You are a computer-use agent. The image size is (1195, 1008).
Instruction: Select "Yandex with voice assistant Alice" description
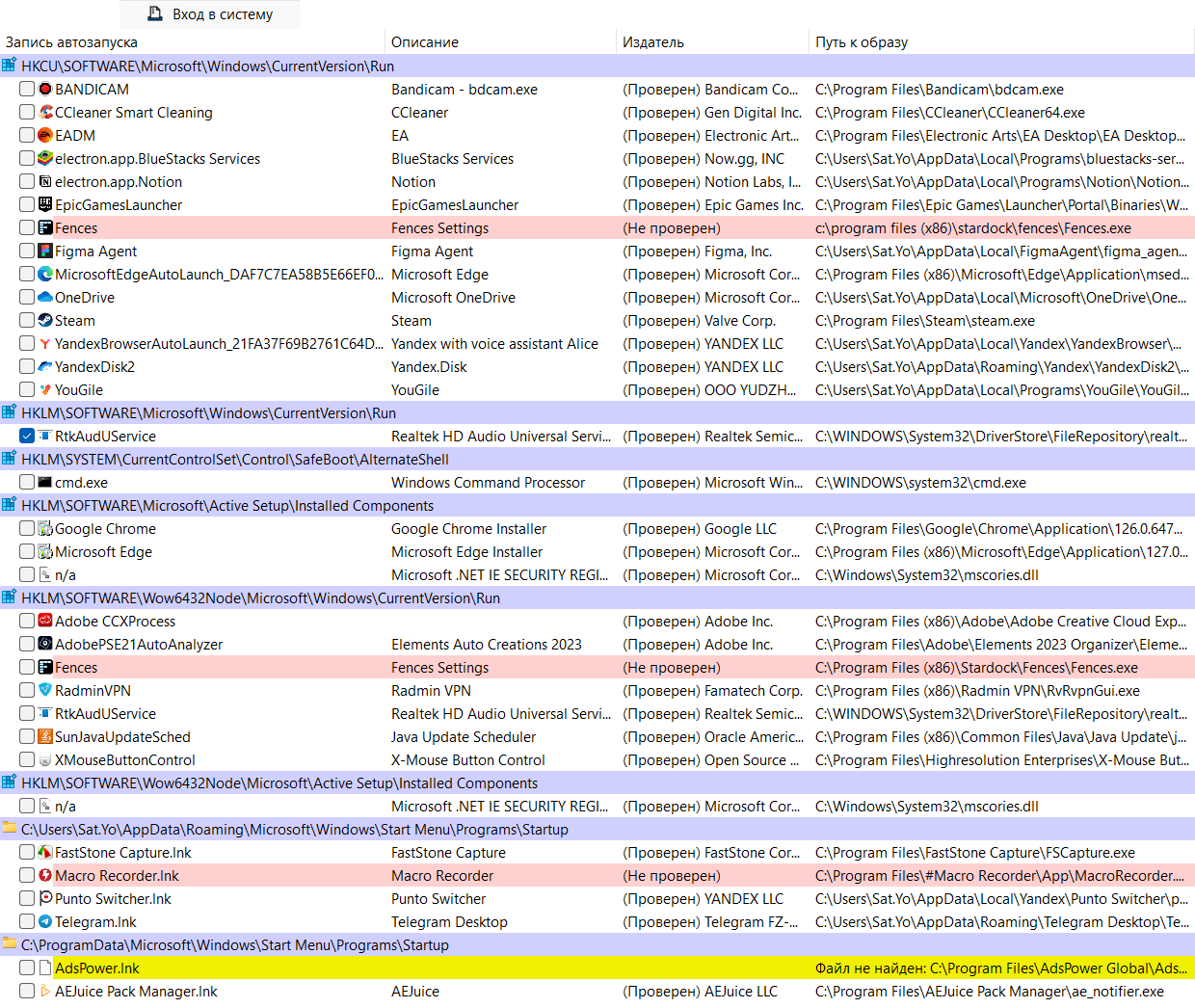pyautogui.click(x=494, y=343)
